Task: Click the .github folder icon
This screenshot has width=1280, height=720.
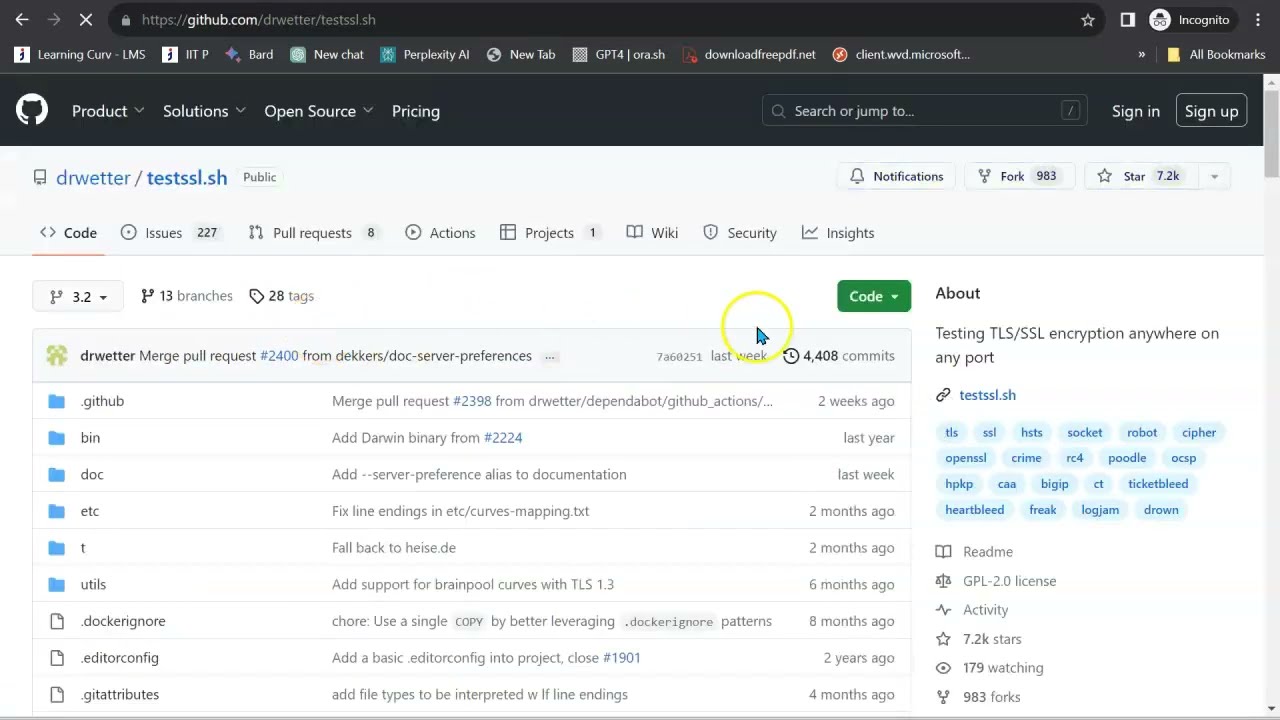Action: tap(57, 401)
